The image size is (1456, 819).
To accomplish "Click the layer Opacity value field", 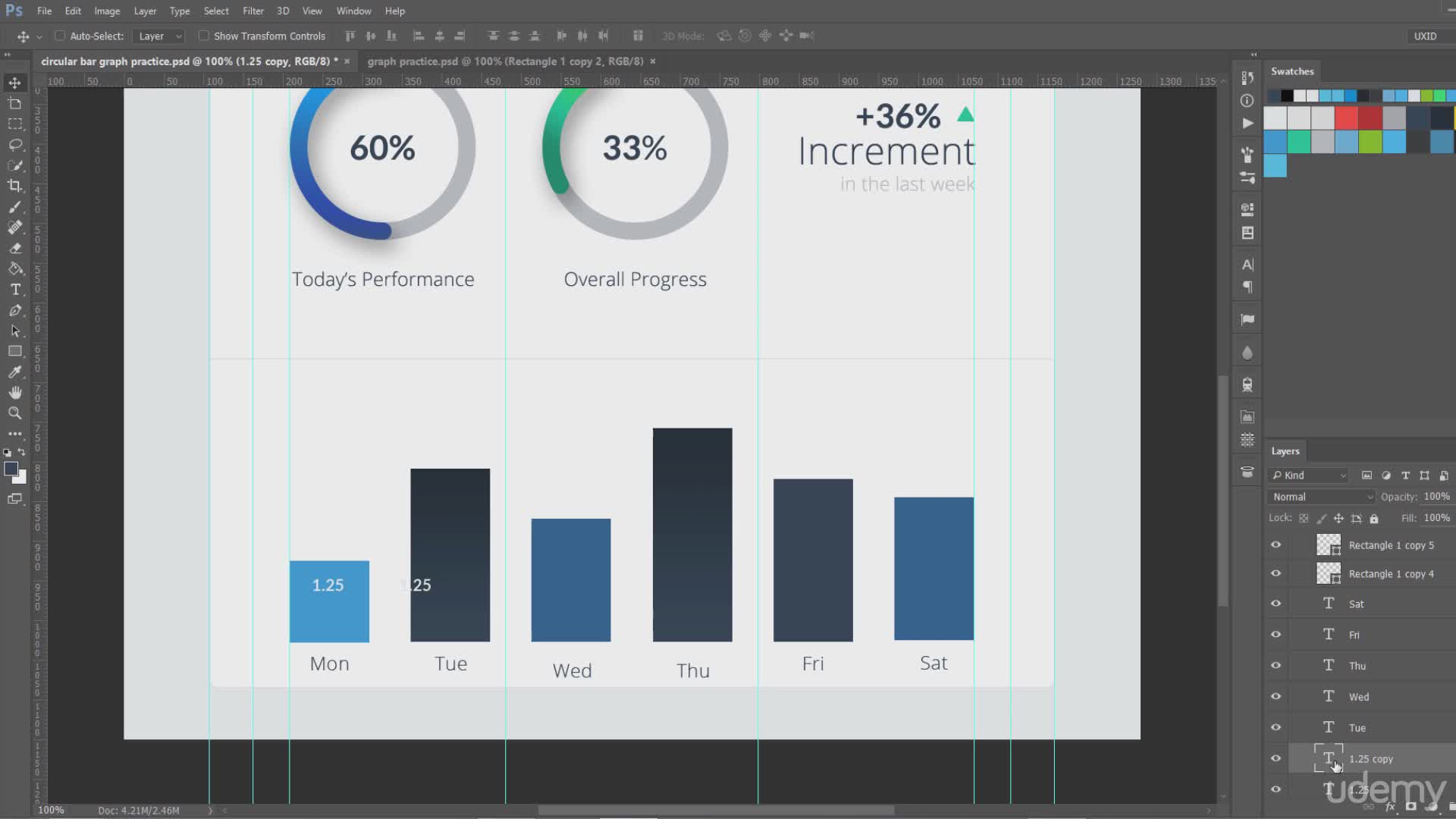I will [1436, 497].
